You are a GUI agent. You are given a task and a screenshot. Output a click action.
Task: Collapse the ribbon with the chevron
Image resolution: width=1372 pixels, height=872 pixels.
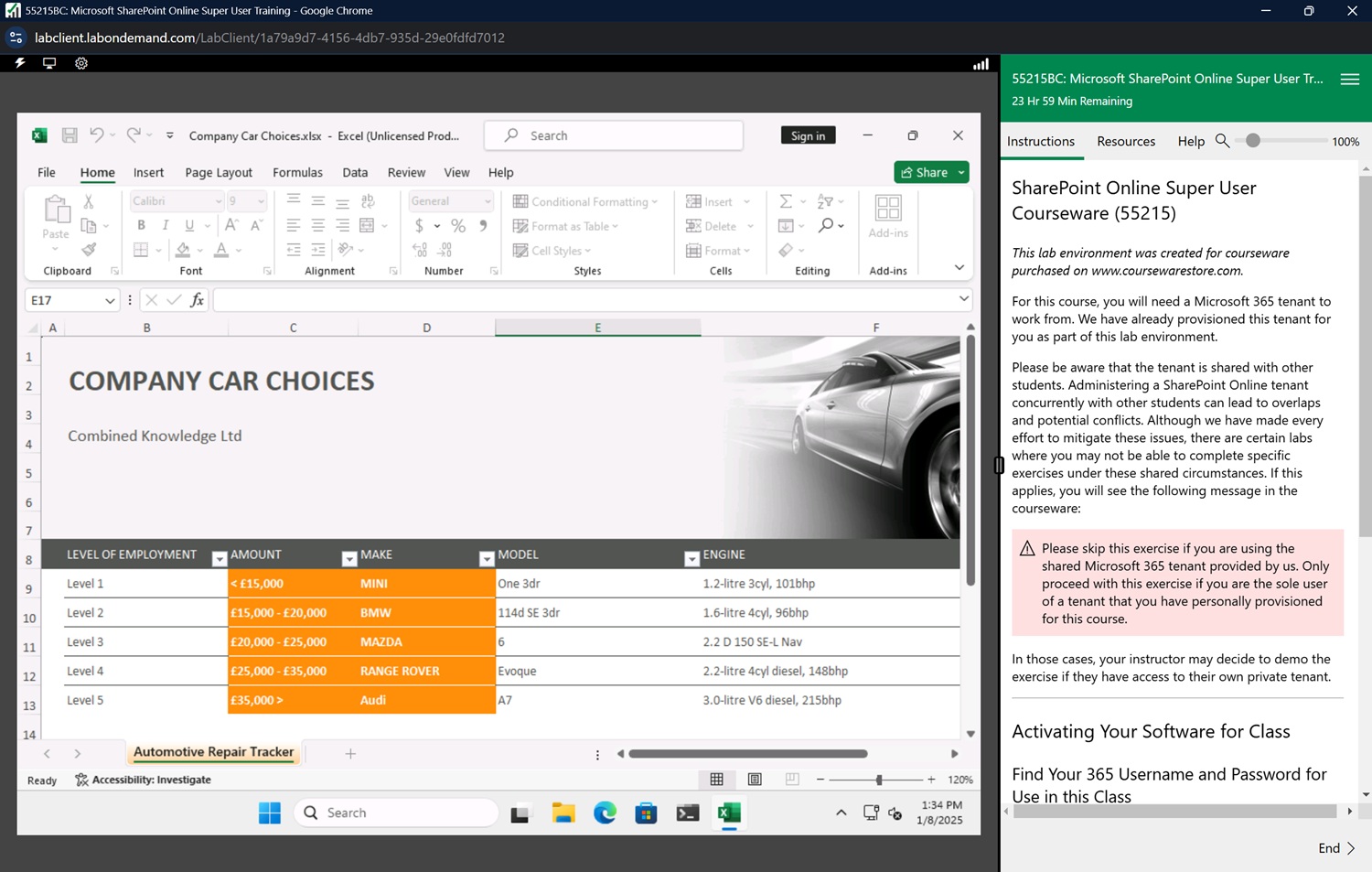pyautogui.click(x=959, y=268)
